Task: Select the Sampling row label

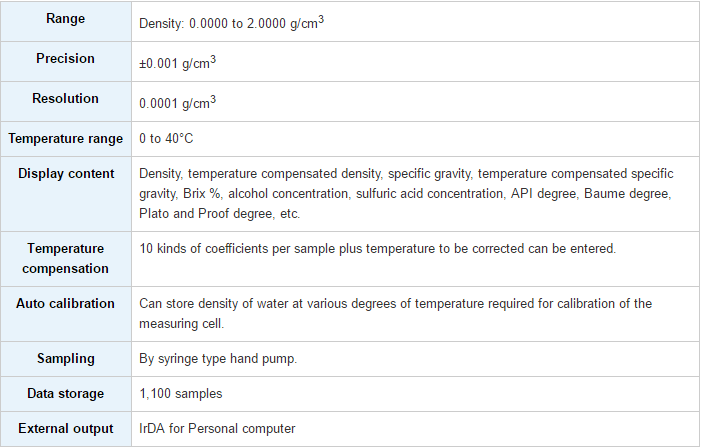Action: [66, 359]
